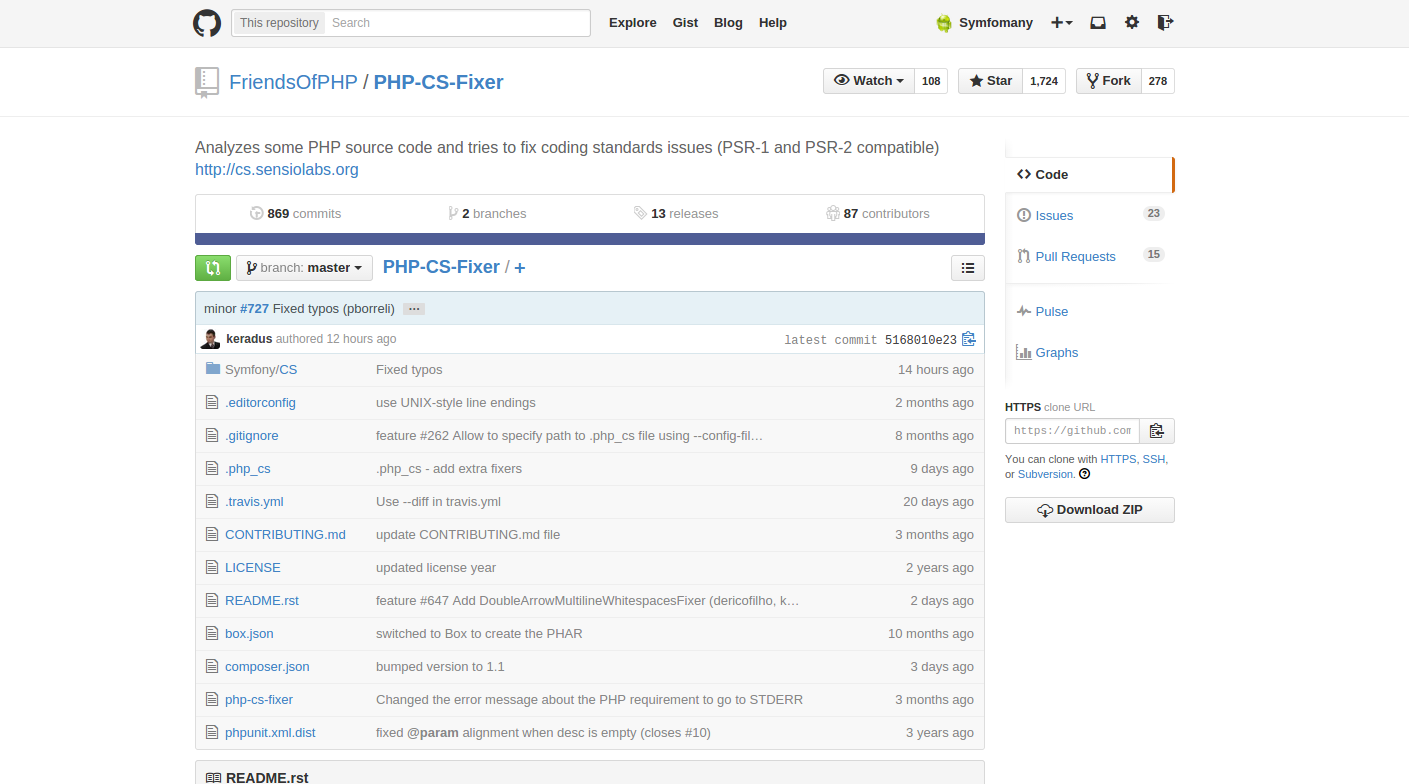Open the FriendsOfPHP organization link

293,82
